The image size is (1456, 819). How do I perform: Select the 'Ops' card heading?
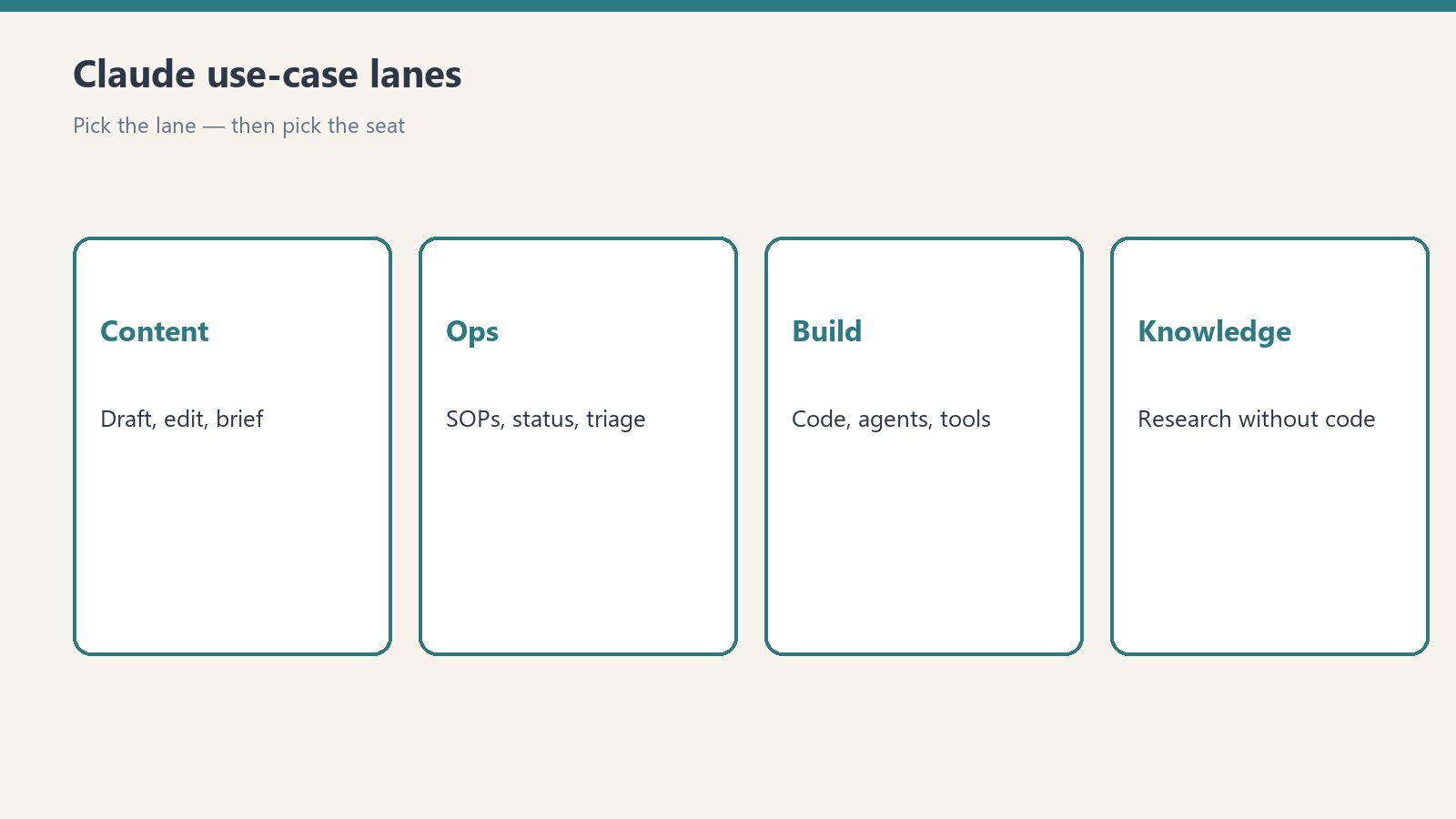point(472,332)
